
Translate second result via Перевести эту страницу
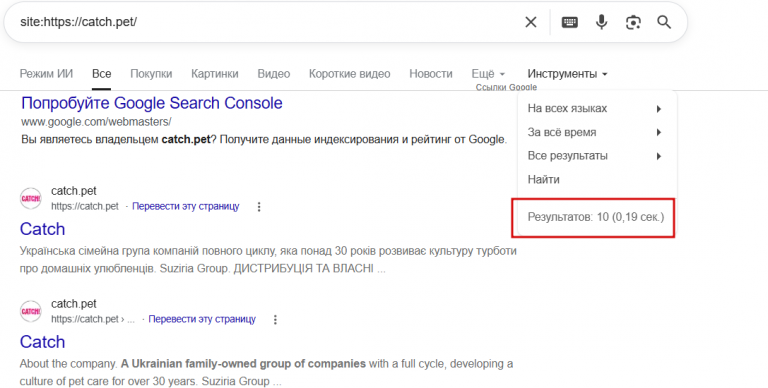[202, 319]
